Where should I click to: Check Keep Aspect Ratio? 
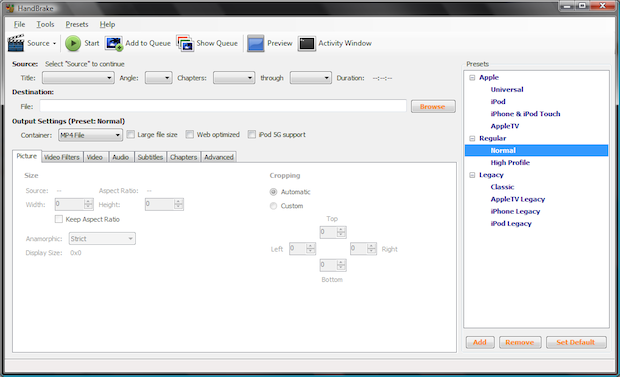tap(59, 219)
